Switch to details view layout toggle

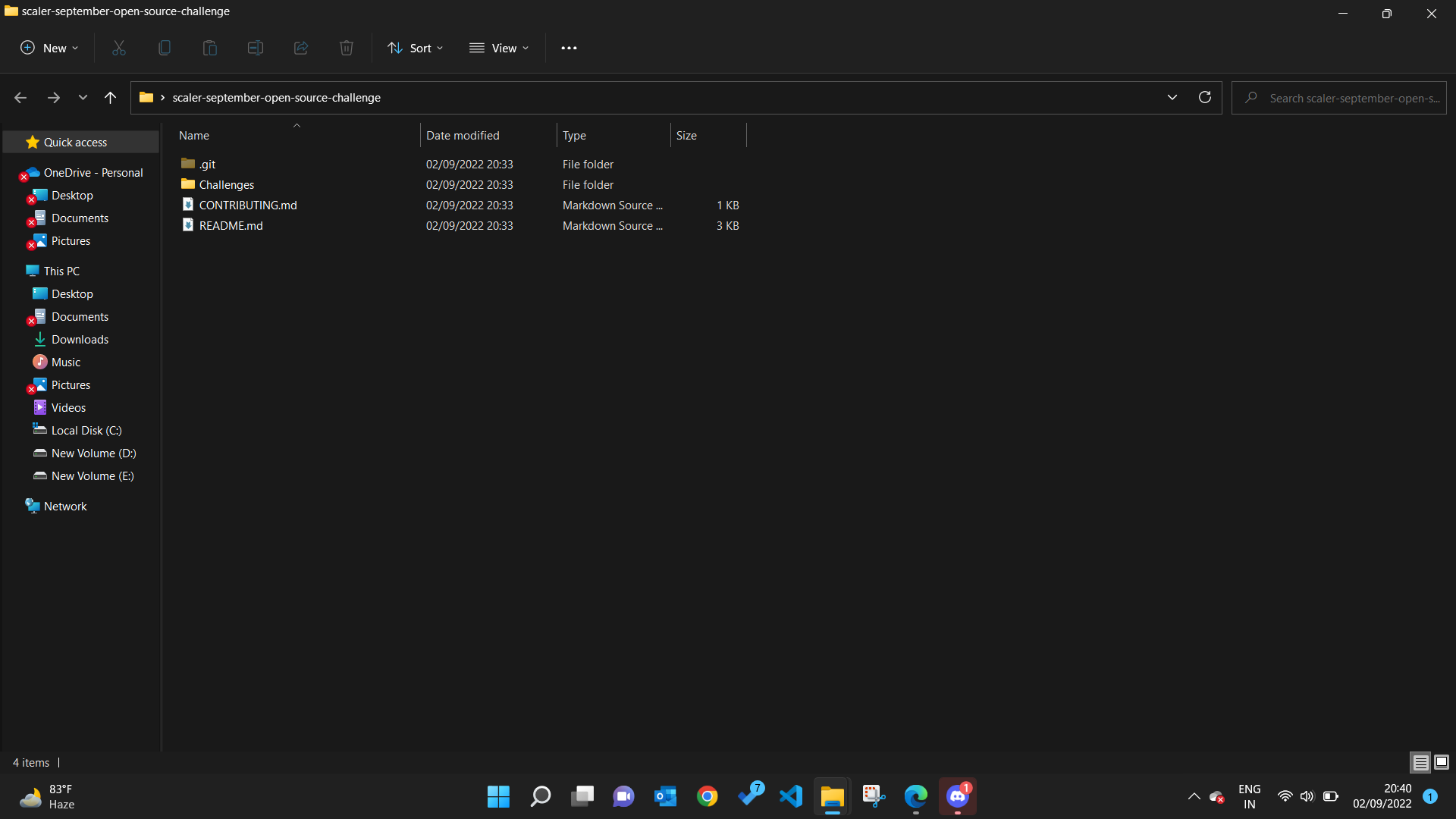[x=1420, y=762]
